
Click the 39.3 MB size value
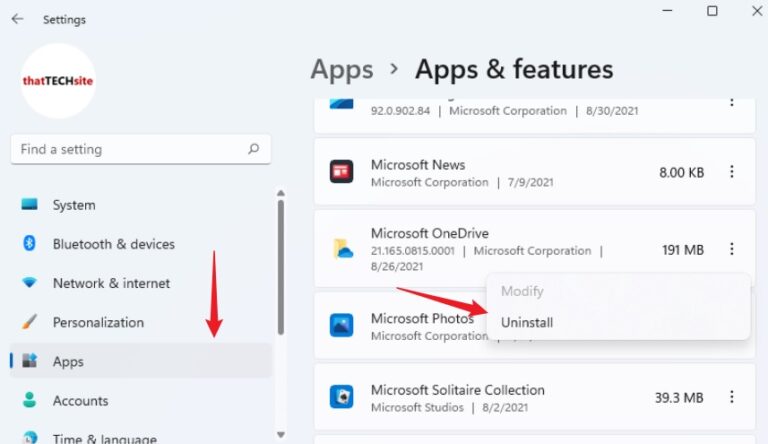[679, 397]
